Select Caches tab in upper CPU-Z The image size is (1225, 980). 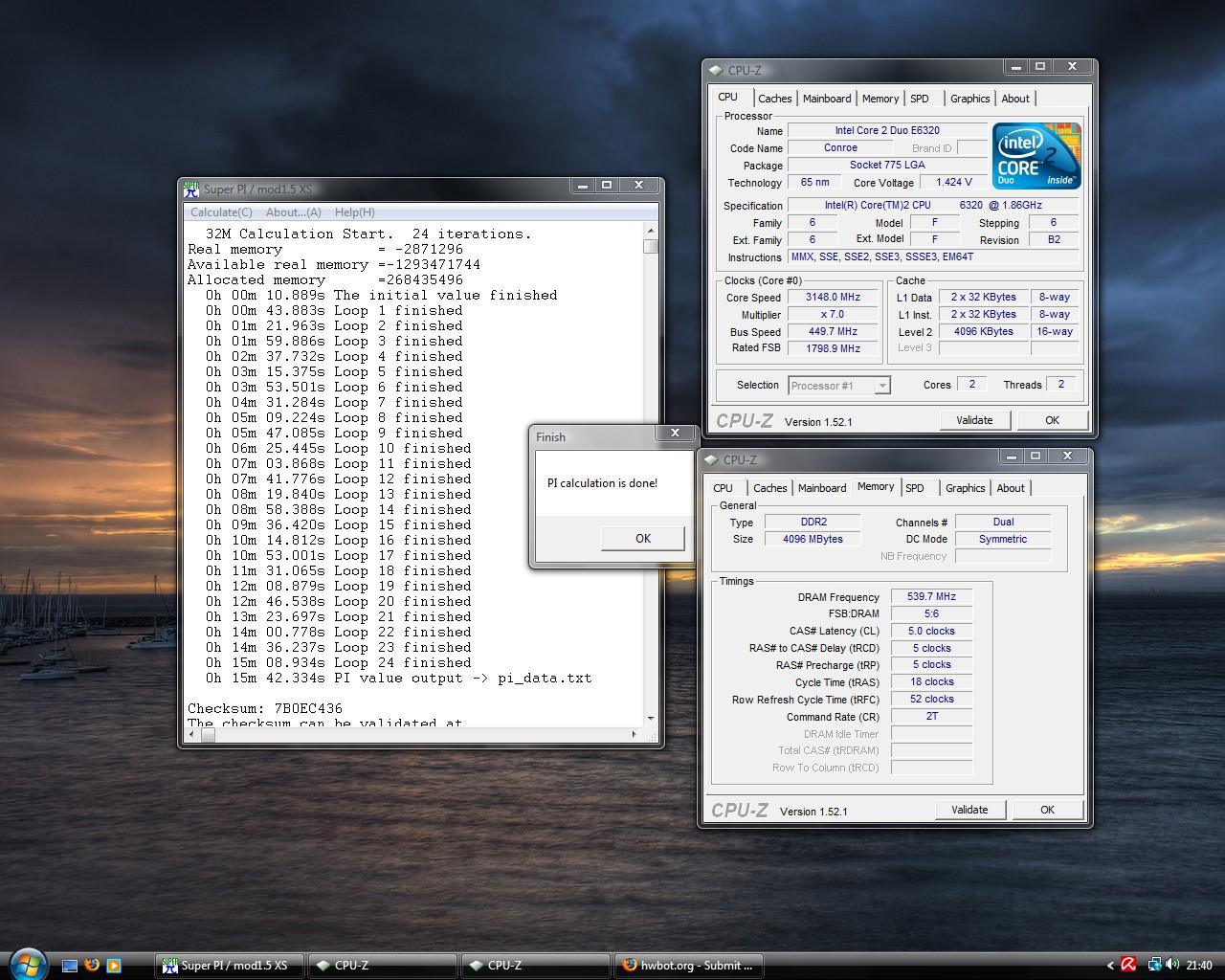click(x=774, y=99)
